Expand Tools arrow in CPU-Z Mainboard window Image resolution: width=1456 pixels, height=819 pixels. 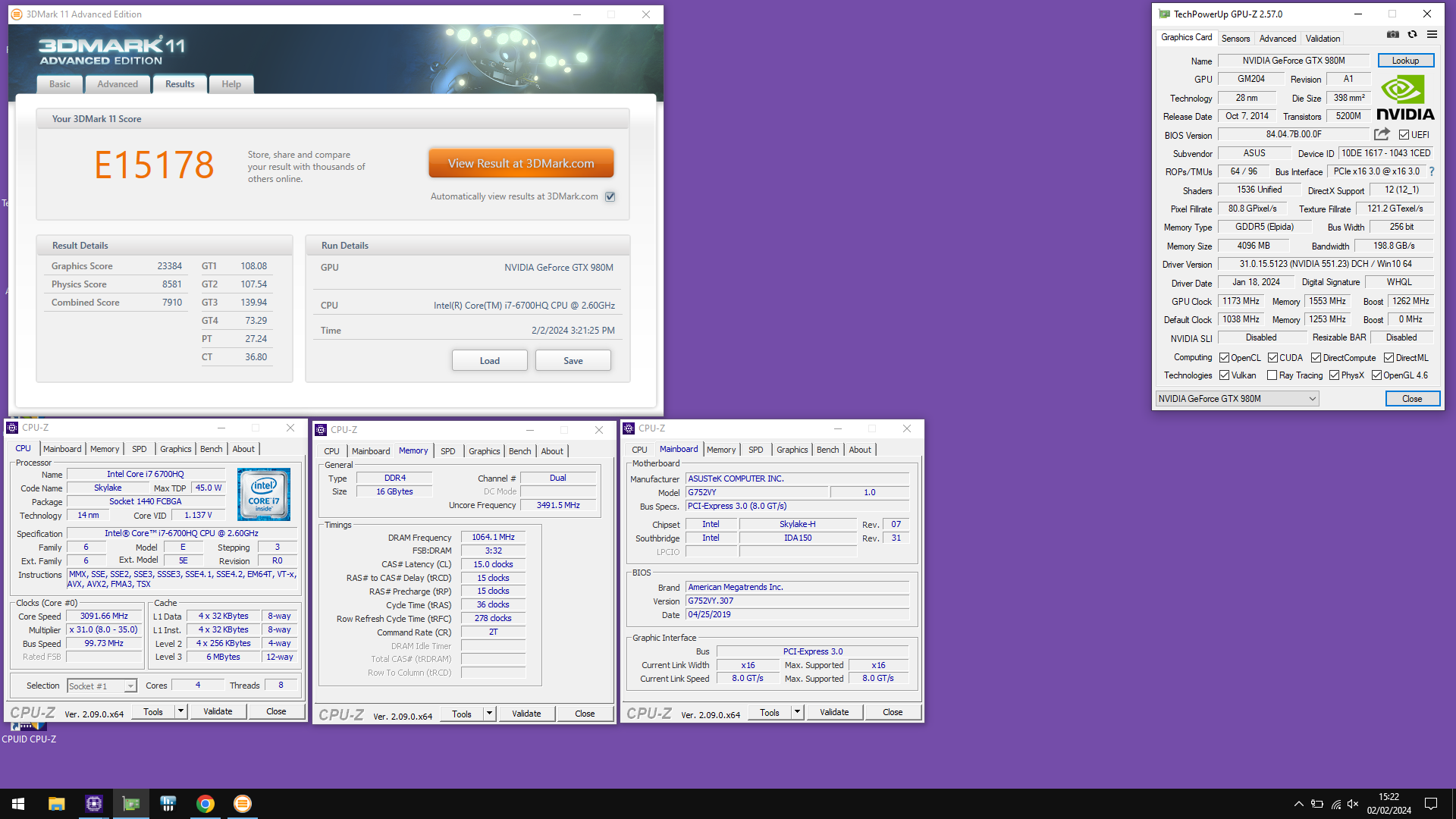pyautogui.click(x=798, y=712)
